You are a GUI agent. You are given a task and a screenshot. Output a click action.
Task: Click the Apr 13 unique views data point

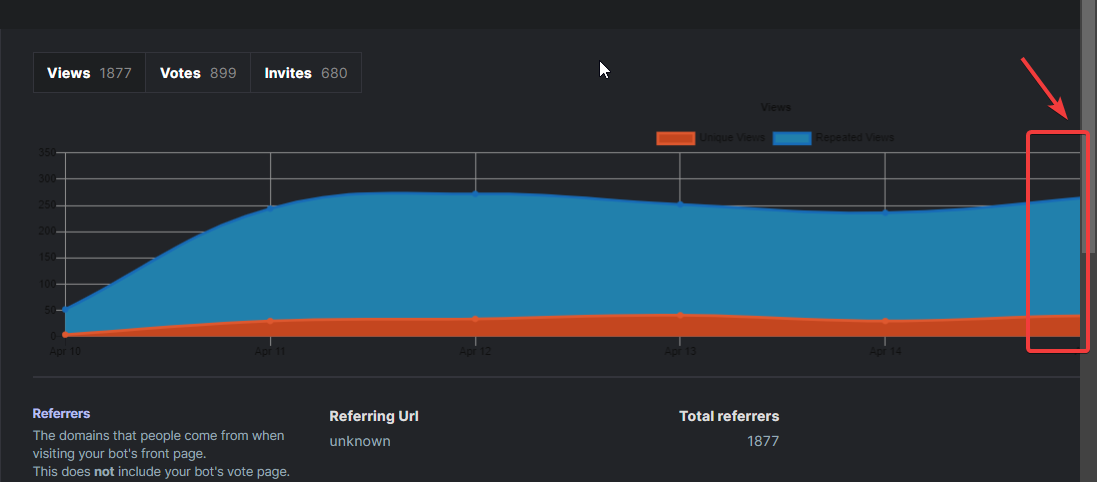click(680, 316)
